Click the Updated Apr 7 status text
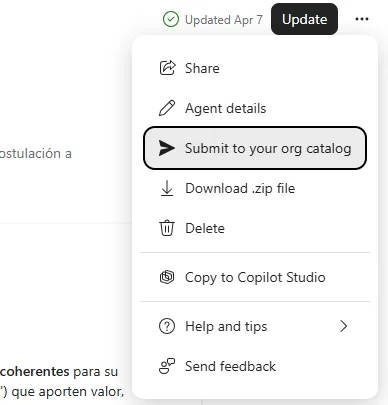Viewport: 388px width, 405px height. [x=224, y=20]
